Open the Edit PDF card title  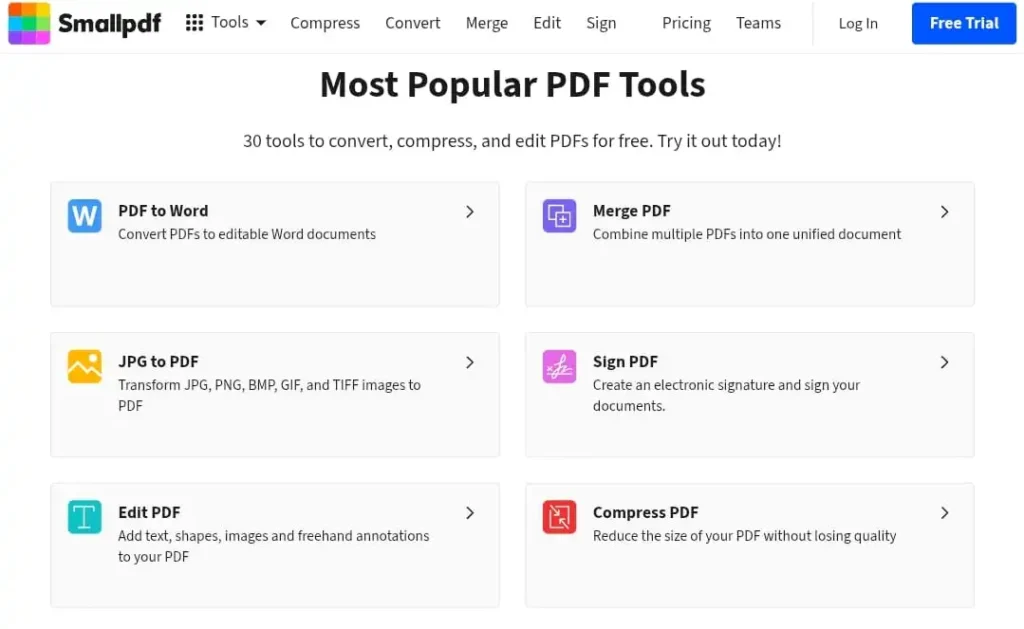149,512
